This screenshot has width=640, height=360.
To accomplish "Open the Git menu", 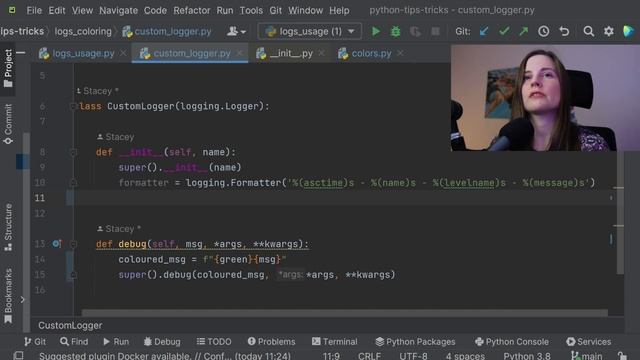I will click(276, 10).
